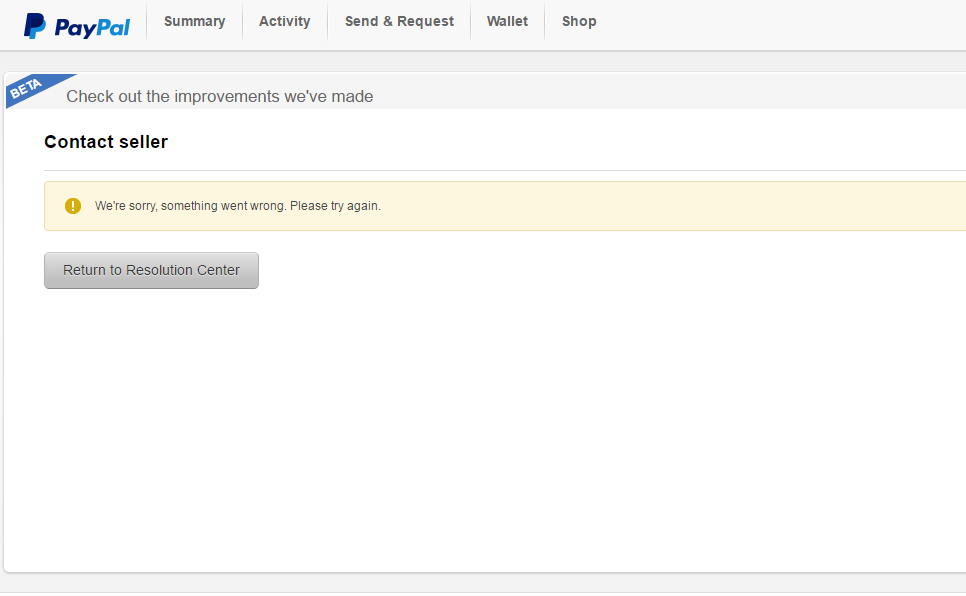
Task: Go to the Activity tab
Action: pyautogui.click(x=284, y=21)
